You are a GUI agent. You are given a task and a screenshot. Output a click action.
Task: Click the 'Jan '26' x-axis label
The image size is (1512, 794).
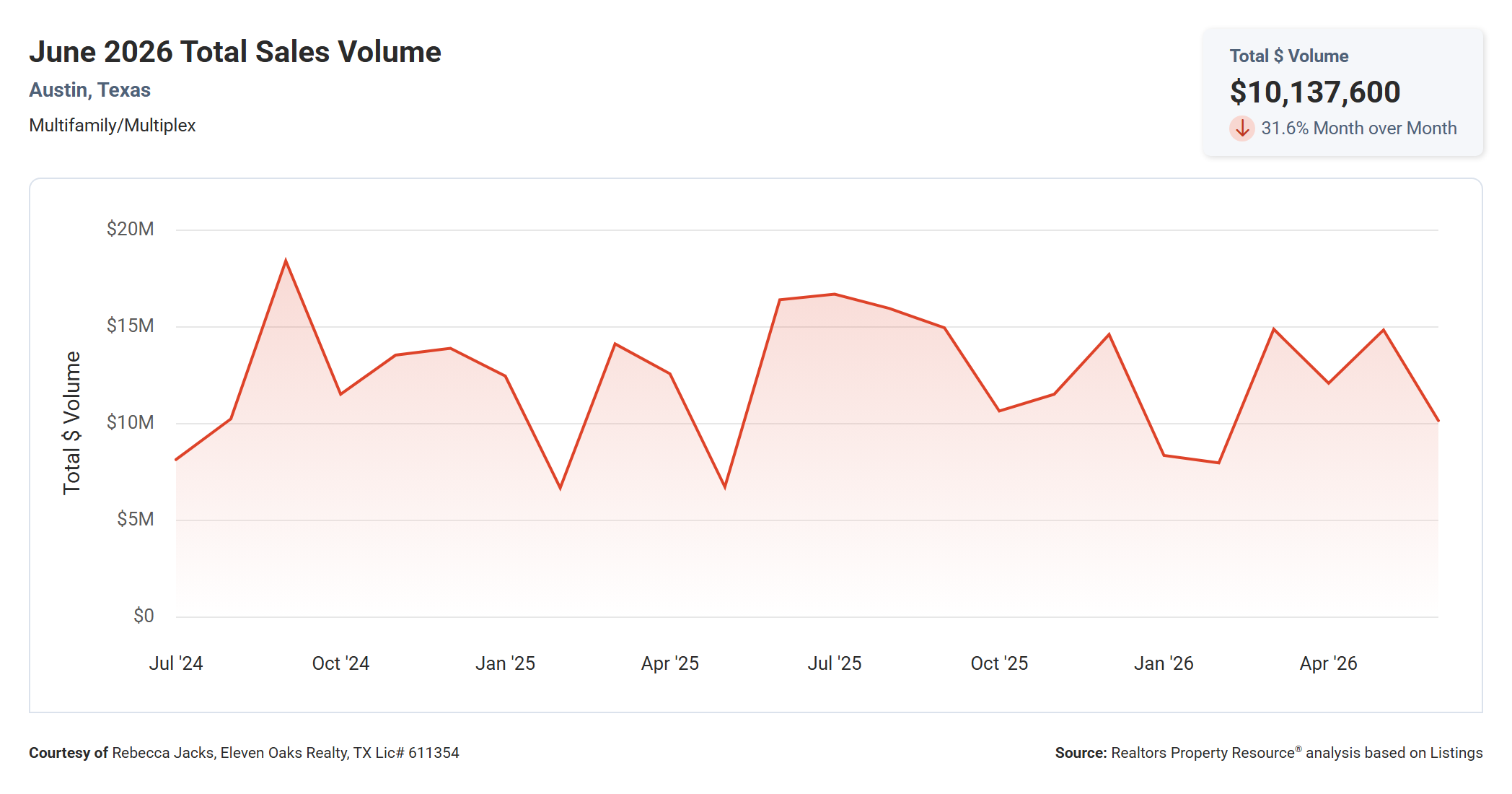(x=1164, y=663)
